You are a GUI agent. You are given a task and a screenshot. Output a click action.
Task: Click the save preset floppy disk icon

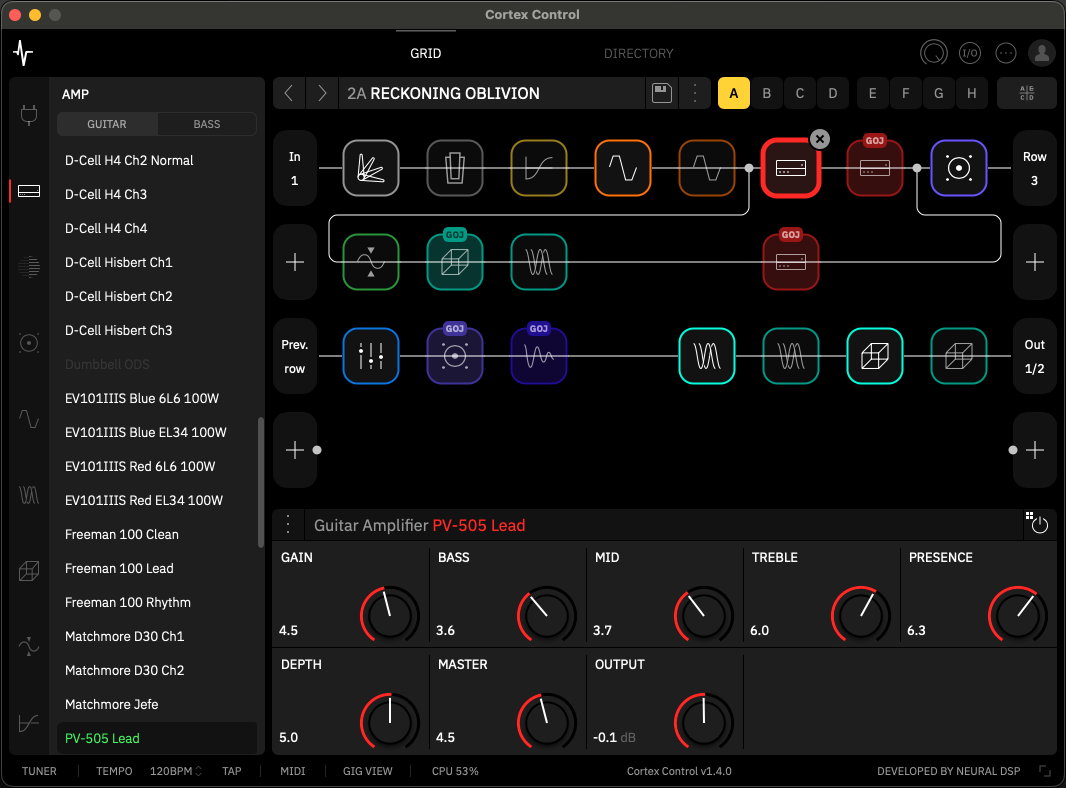tap(661, 93)
